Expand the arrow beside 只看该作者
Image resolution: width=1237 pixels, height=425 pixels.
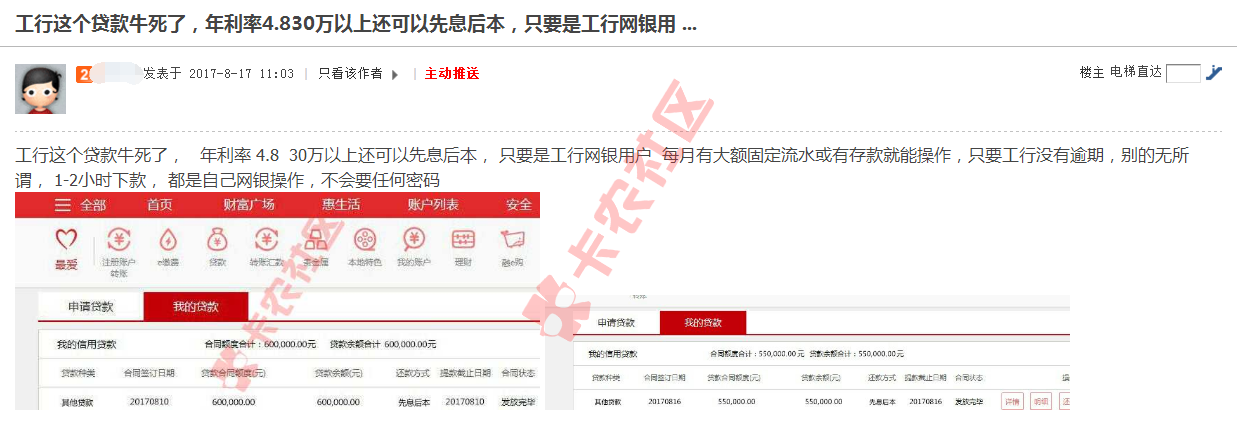(x=395, y=74)
